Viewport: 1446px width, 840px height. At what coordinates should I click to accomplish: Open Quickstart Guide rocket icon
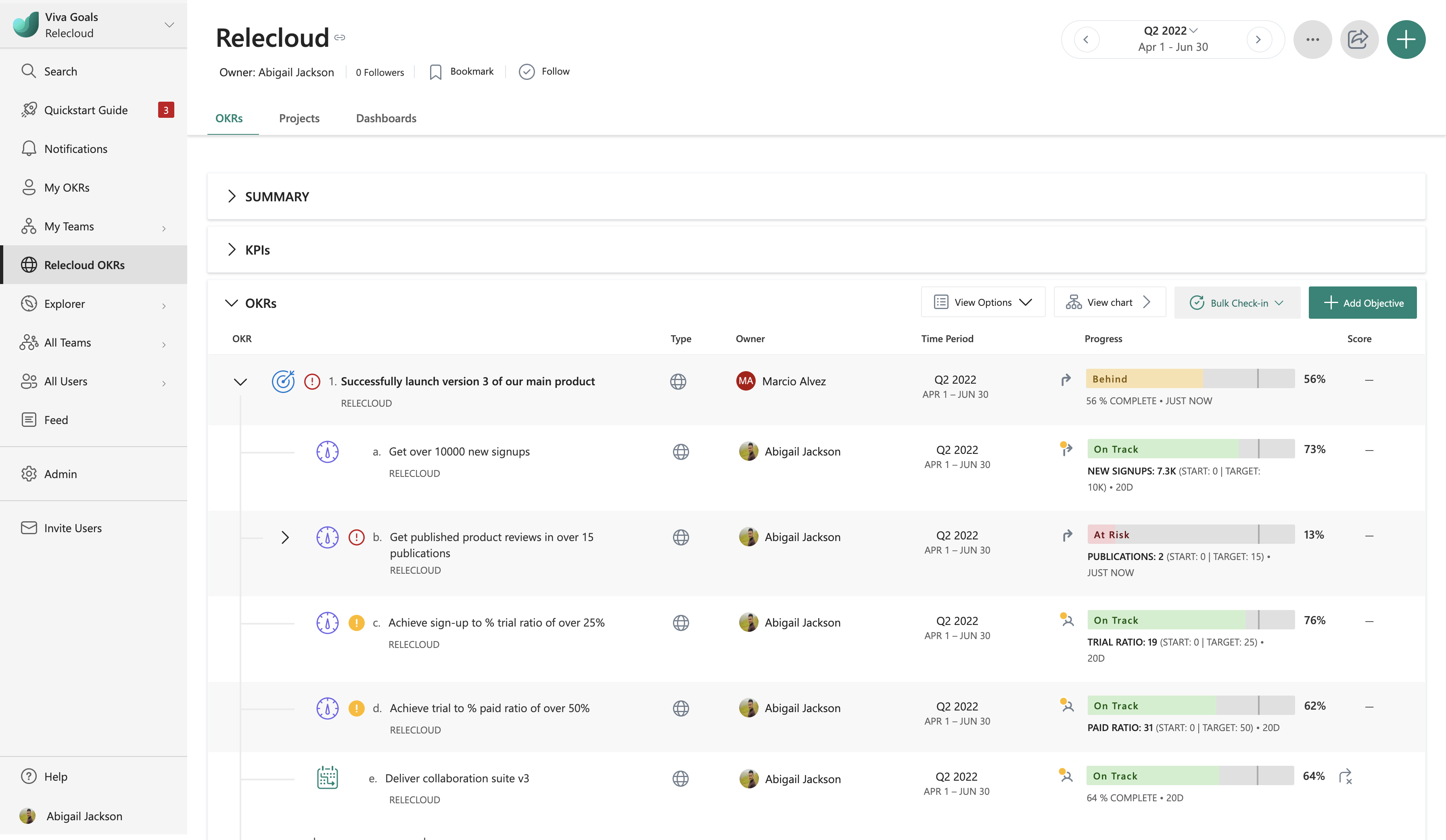(x=29, y=110)
